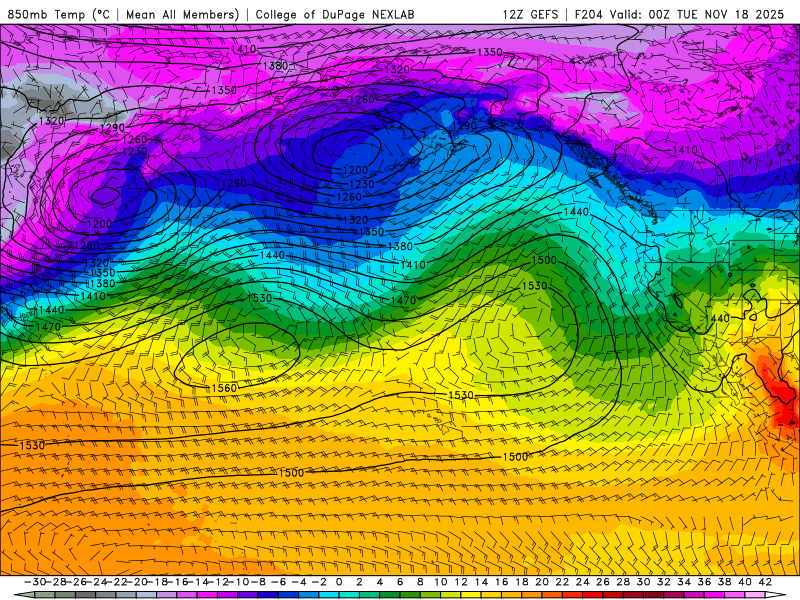The width and height of the screenshot is (800, 600).
Task: Select the 8 value on temperature scale
Action: tap(420, 582)
